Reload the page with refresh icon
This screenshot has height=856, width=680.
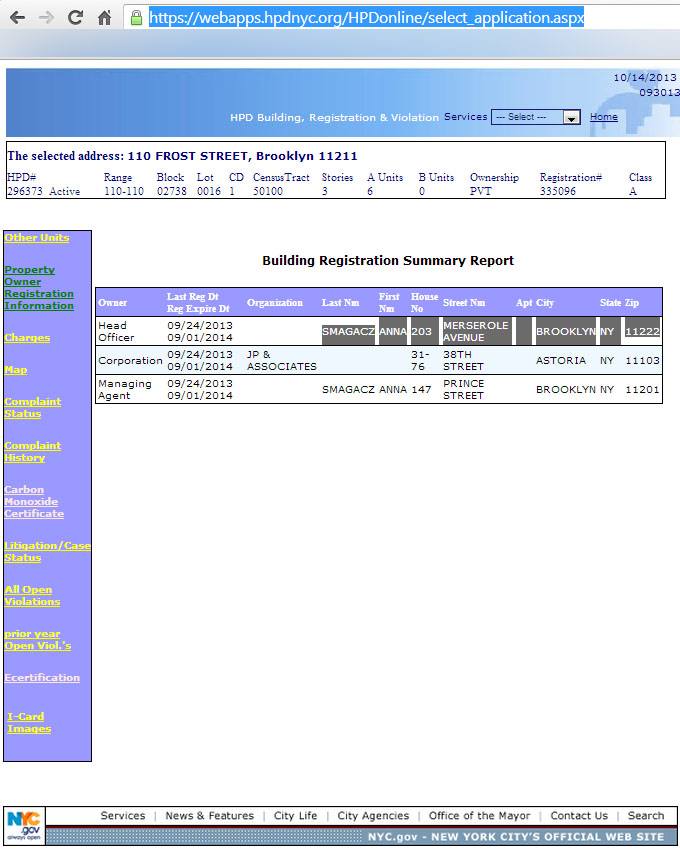[75, 18]
